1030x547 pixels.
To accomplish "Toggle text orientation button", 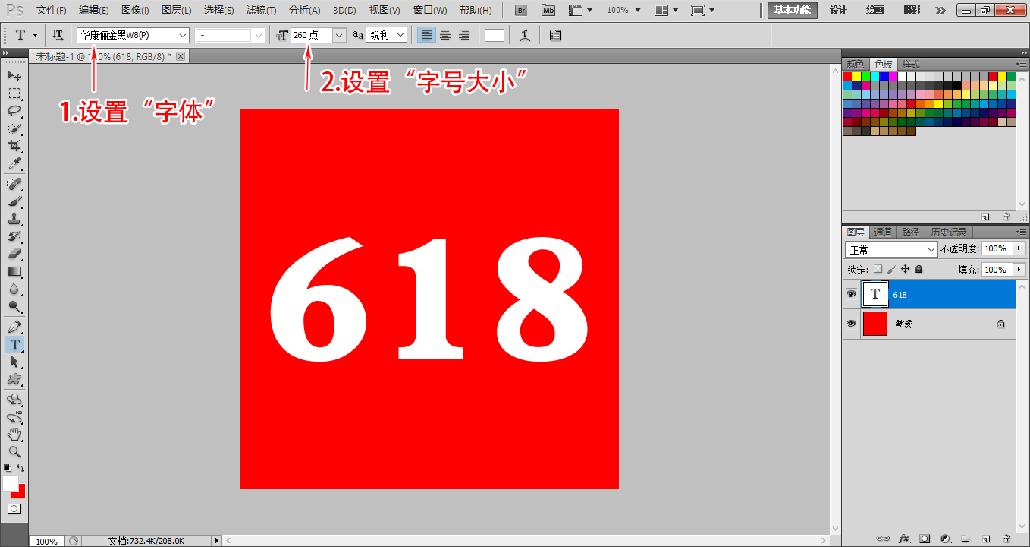I will [58, 35].
